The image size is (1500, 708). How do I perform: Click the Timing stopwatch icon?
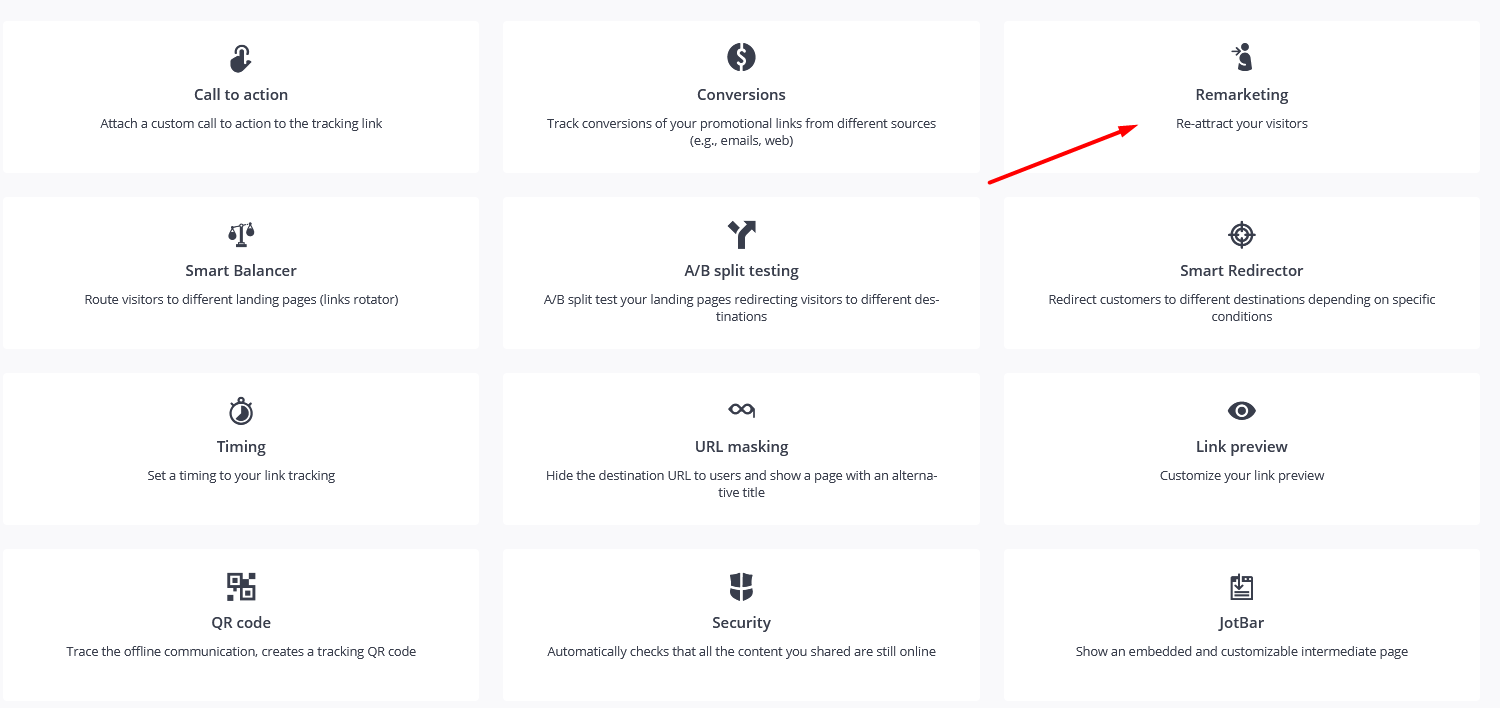click(241, 411)
